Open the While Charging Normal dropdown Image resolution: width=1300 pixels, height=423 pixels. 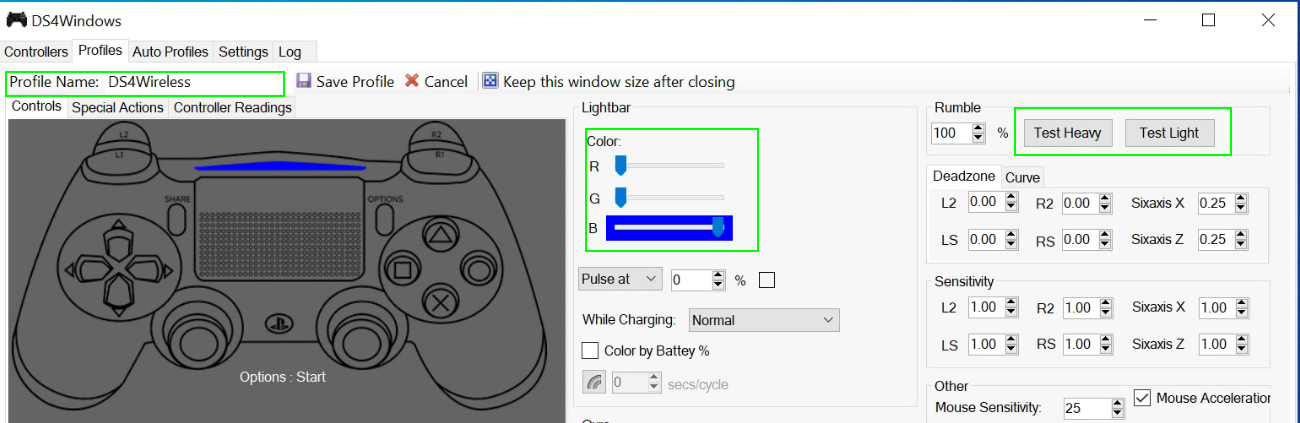tap(763, 320)
